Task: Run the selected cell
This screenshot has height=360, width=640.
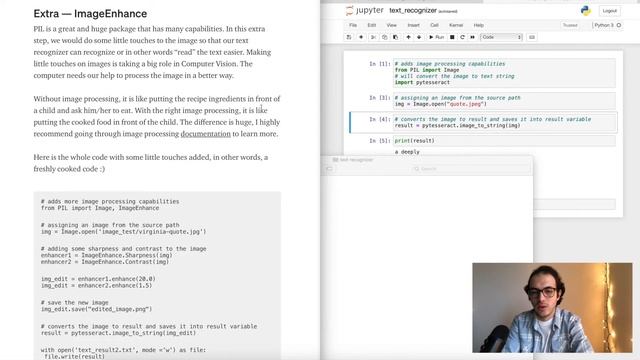Action: coord(436,37)
